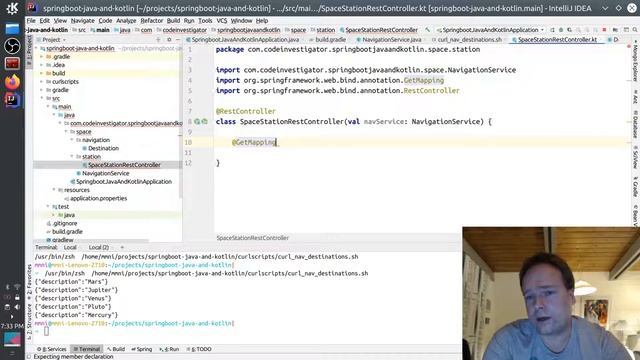Click the Search Everywhere magnifier icon

tap(635, 30)
